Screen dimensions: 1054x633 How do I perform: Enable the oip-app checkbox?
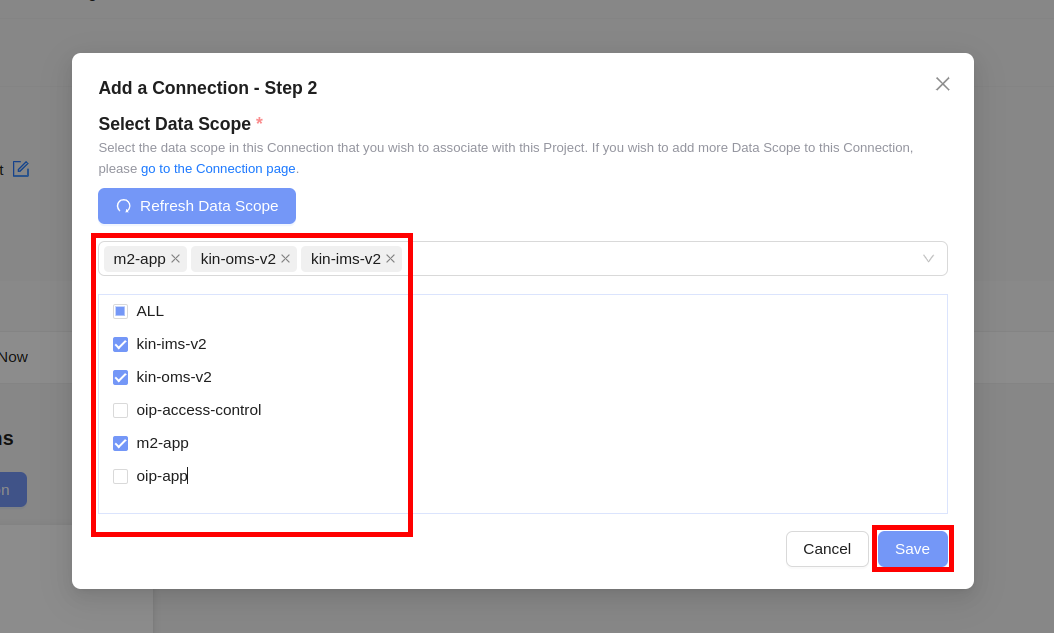[120, 476]
